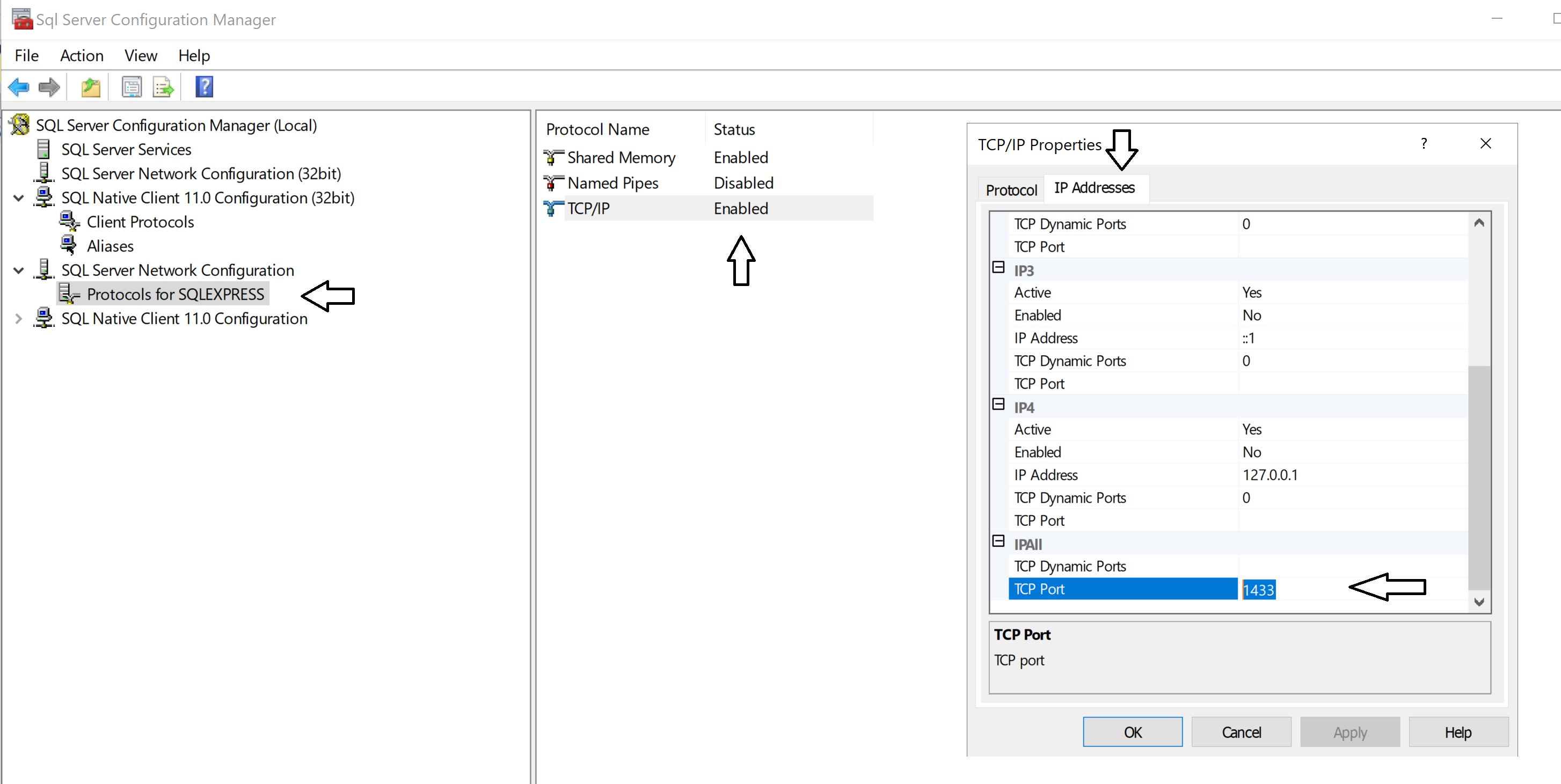Collapse the IPAll property group
This screenshot has width=1561, height=784.
click(998, 541)
